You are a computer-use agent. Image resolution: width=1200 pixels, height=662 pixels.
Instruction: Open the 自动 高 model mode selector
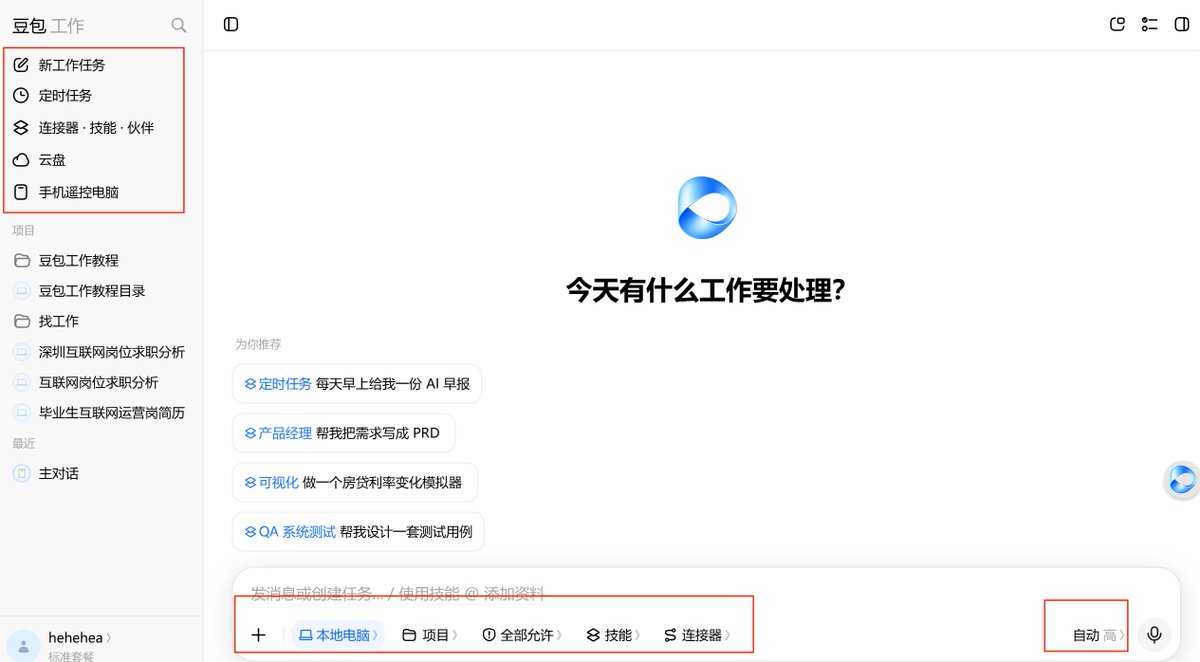click(1099, 635)
